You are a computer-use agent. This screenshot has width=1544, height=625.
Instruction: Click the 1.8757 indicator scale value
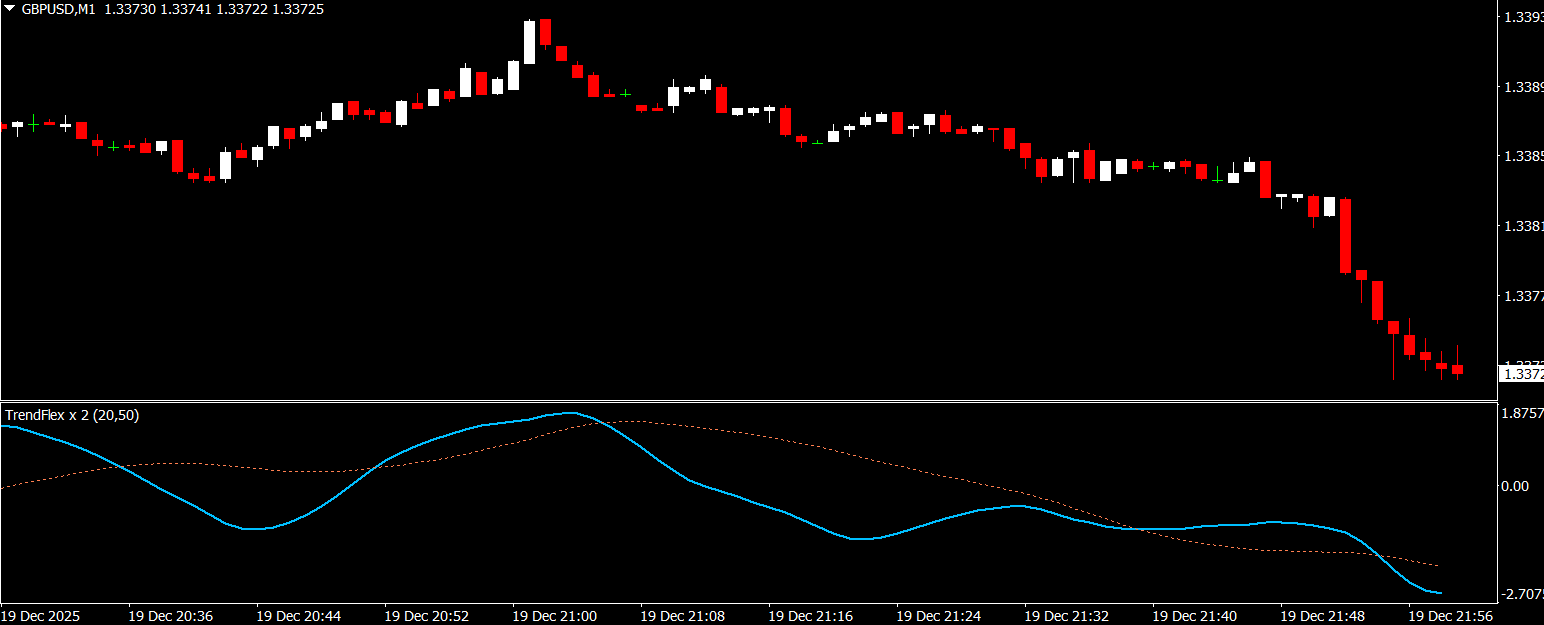1523,414
